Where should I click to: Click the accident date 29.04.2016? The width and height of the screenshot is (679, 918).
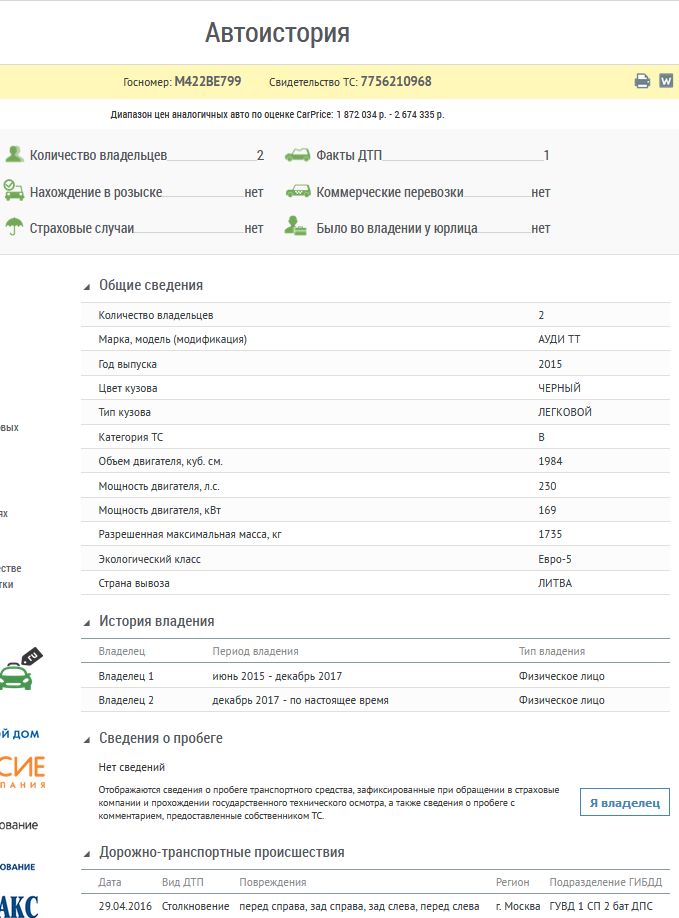coord(125,906)
